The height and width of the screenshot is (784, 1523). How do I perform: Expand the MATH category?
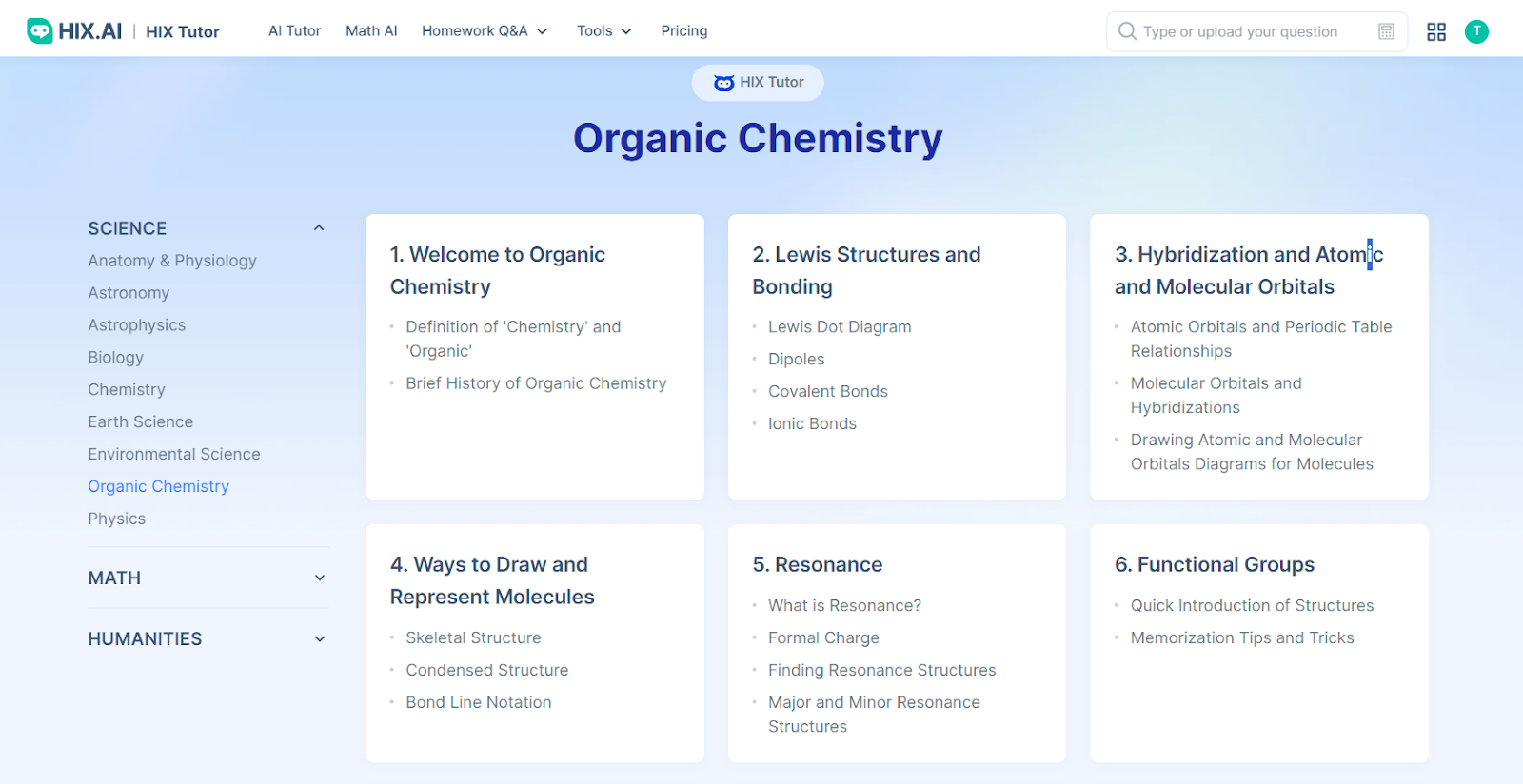pos(319,578)
